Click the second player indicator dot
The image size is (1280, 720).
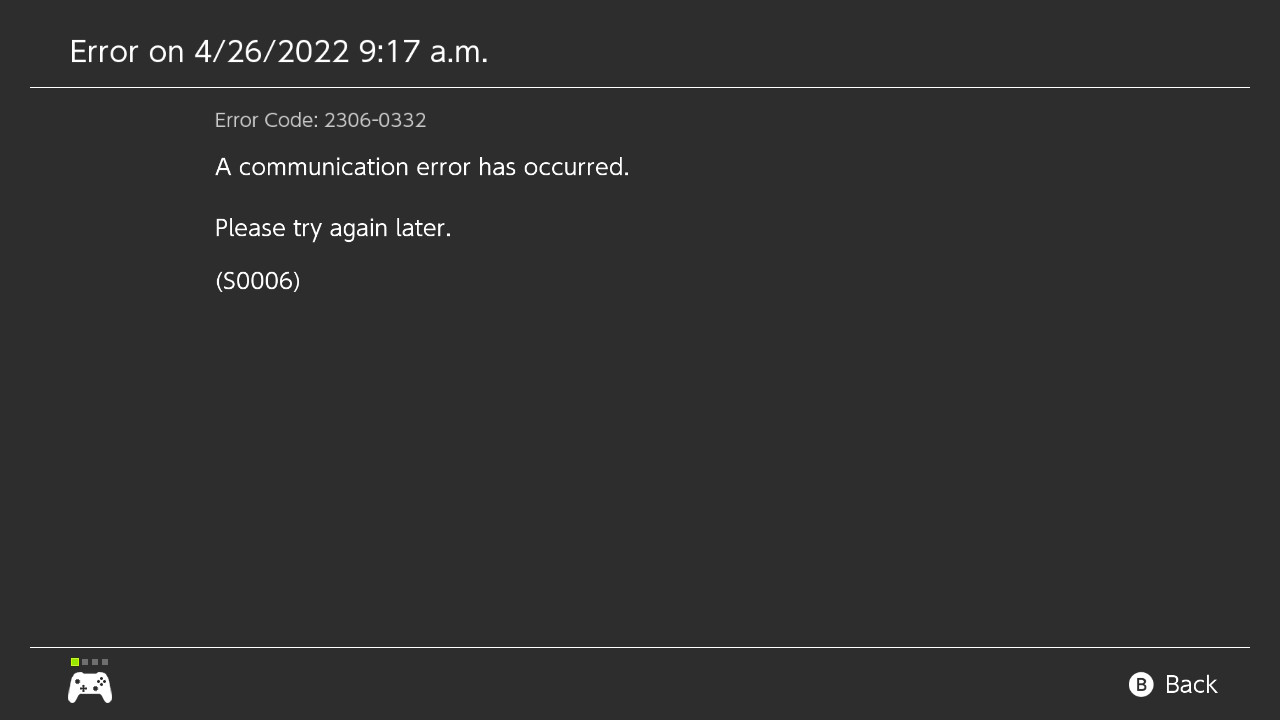(85, 662)
